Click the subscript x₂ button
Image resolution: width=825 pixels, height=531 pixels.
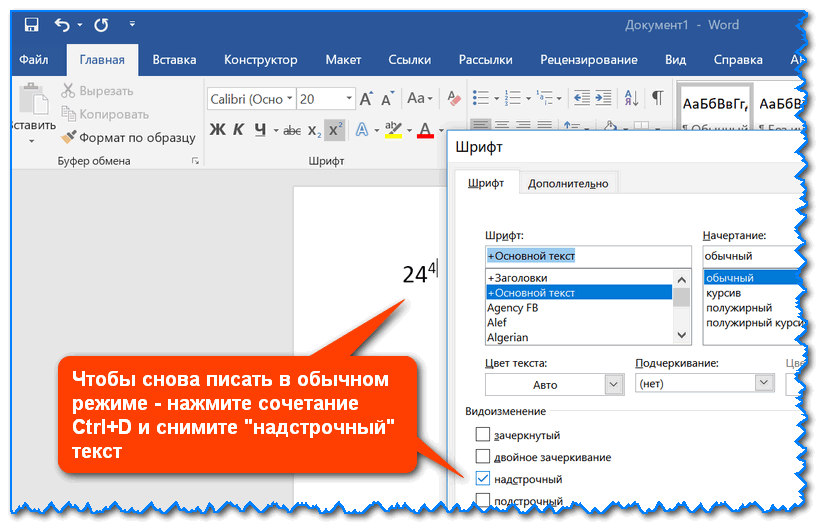coord(314,130)
